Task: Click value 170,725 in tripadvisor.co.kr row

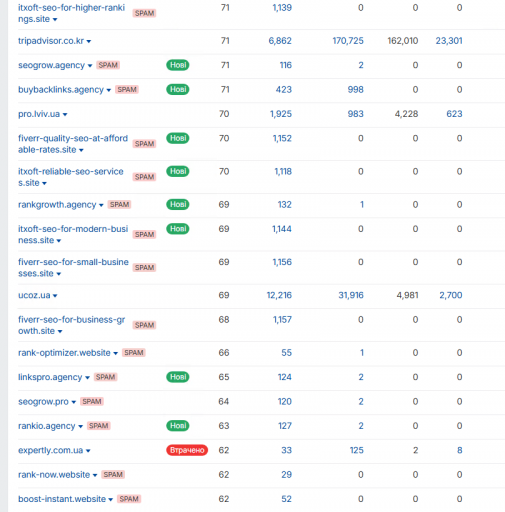Action: tap(348, 41)
